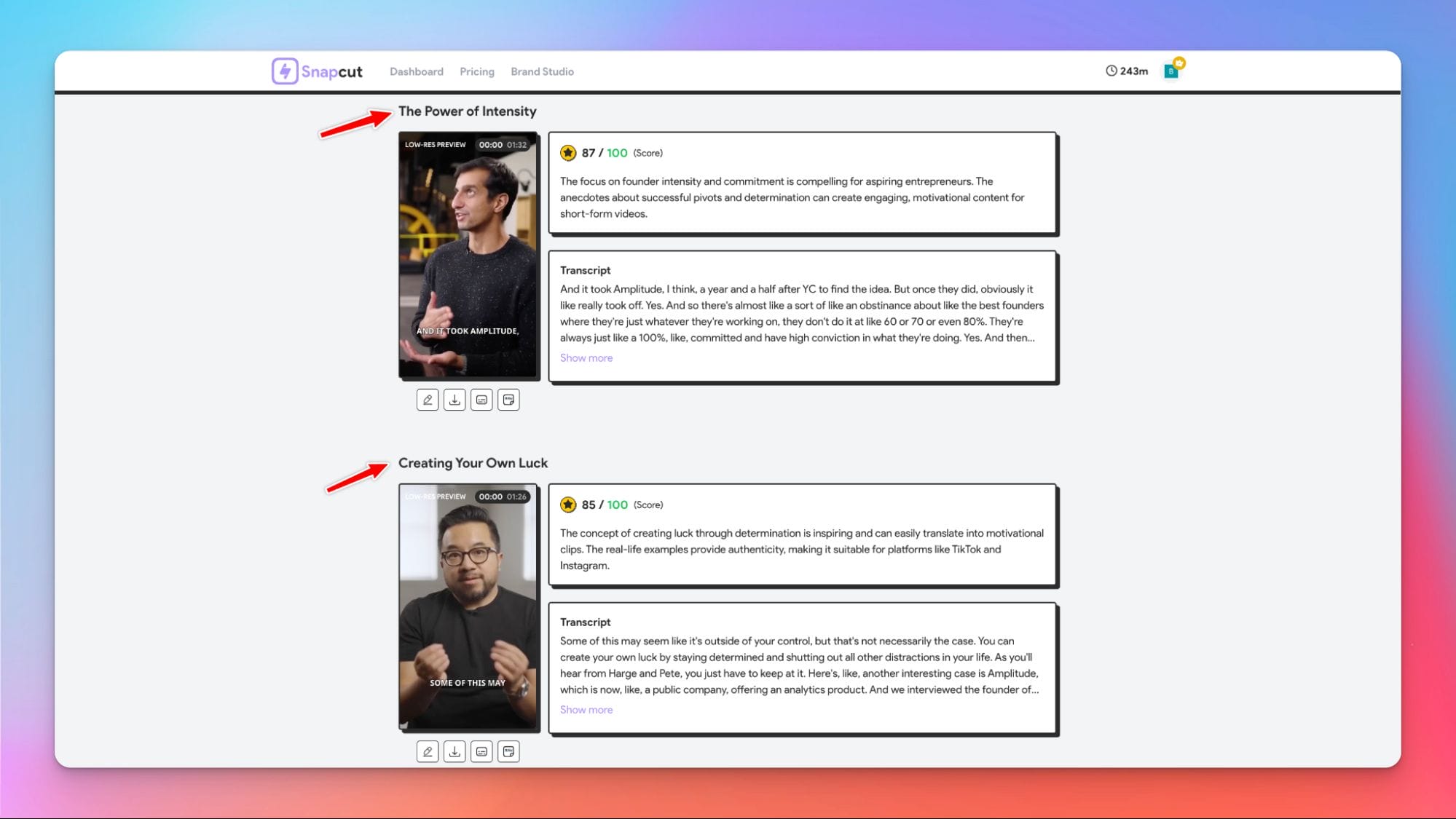The width and height of the screenshot is (1456, 819).
Task: Click the Snapcut lightning logo
Action: coord(285,71)
